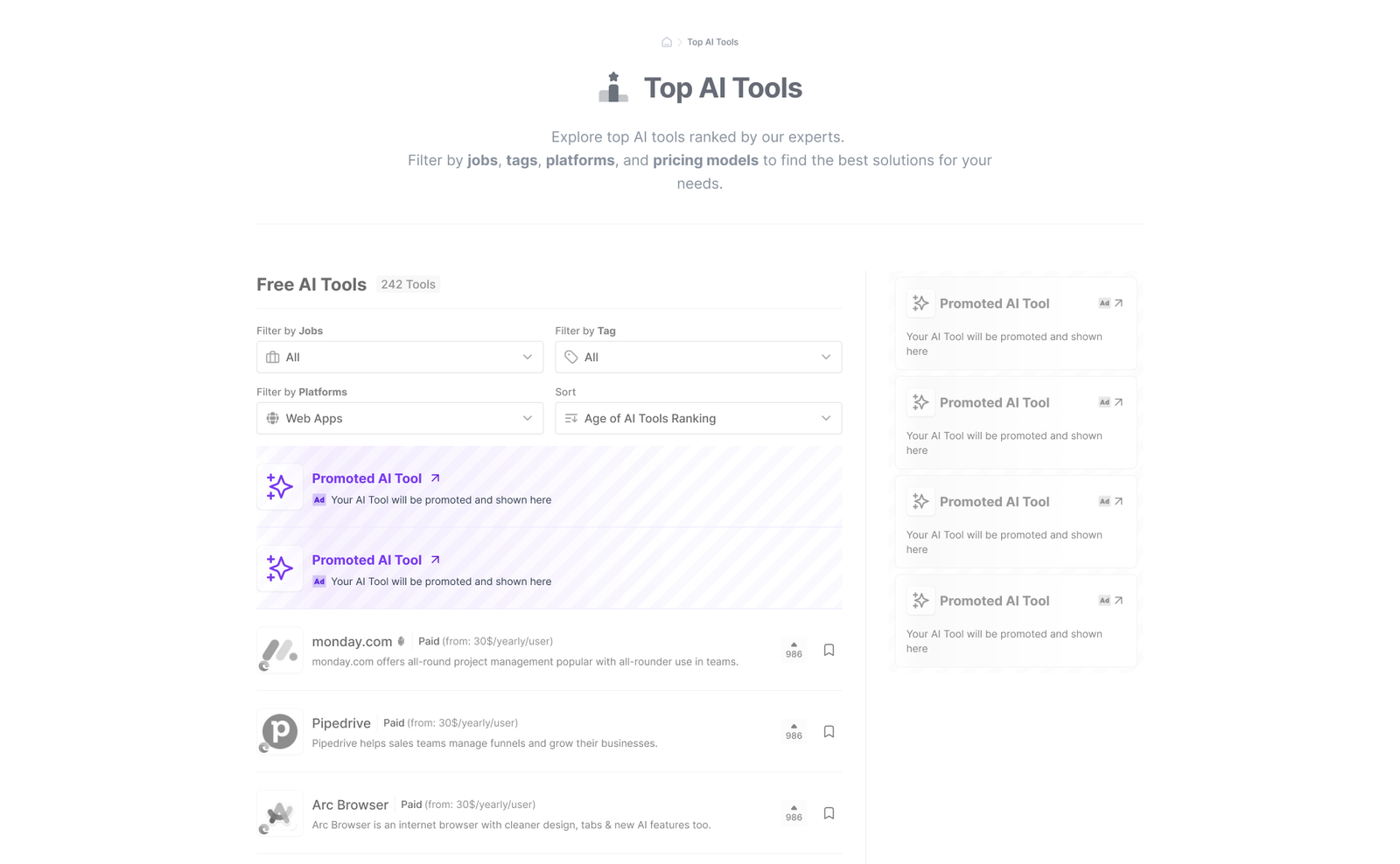
Task: Open the Filter by Tag dropdown
Action: (698, 357)
